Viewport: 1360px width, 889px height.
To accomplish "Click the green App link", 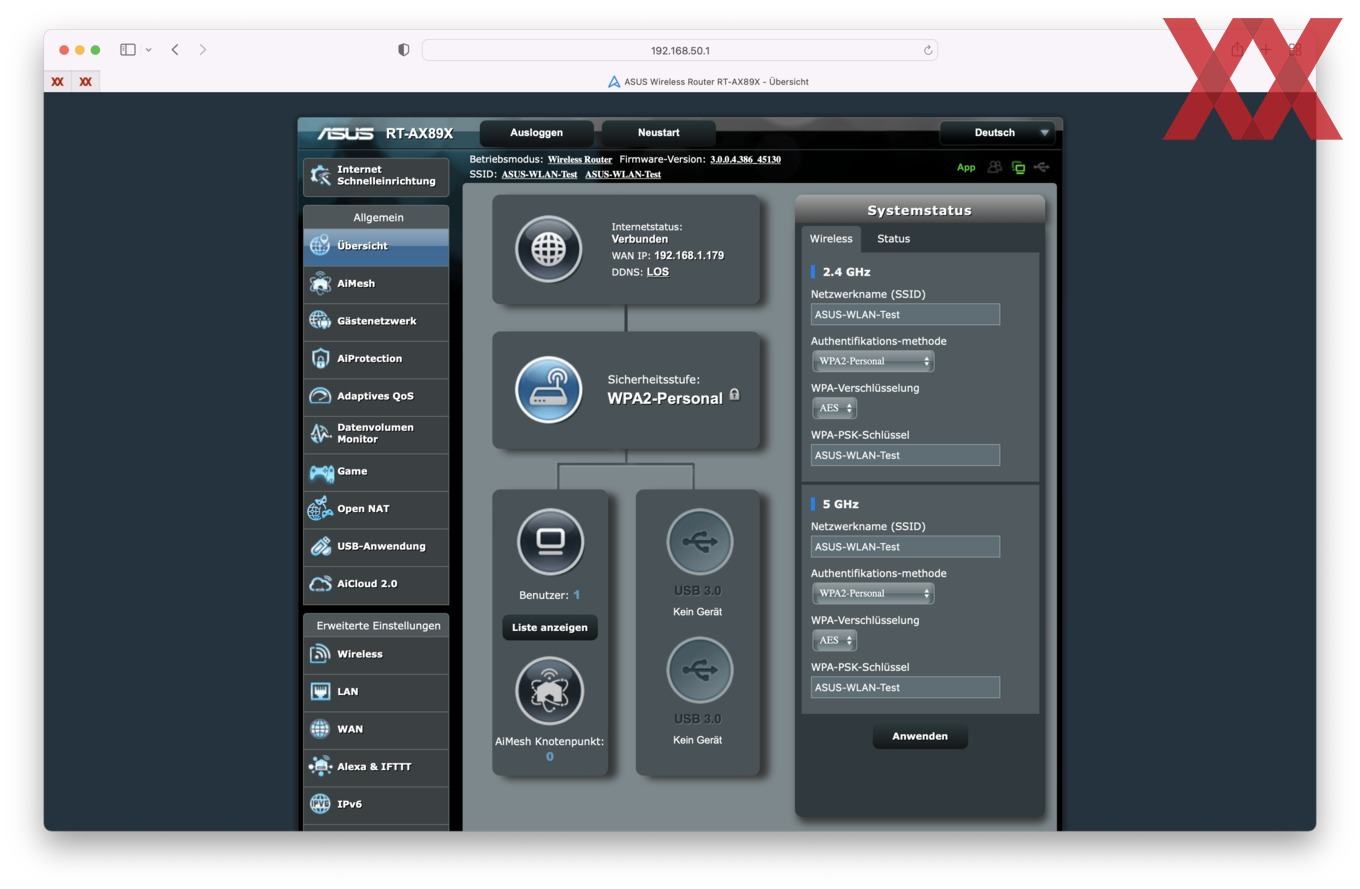I will (966, 168).
